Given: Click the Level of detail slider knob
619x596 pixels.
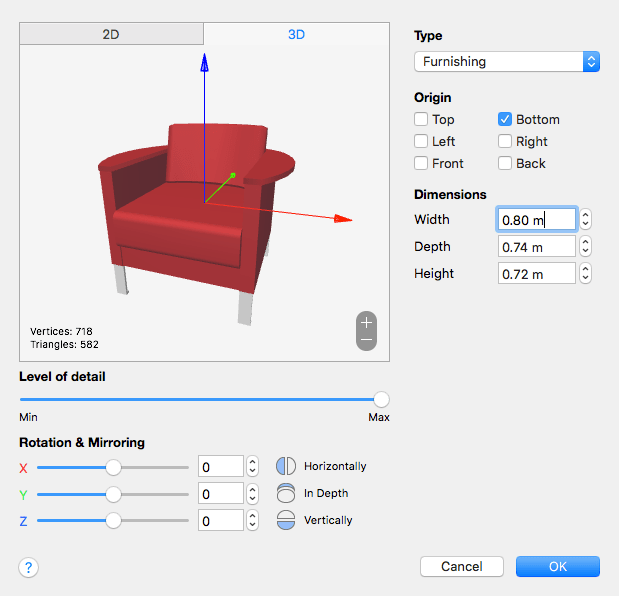Looking at the screenshot, I should 381,399.
